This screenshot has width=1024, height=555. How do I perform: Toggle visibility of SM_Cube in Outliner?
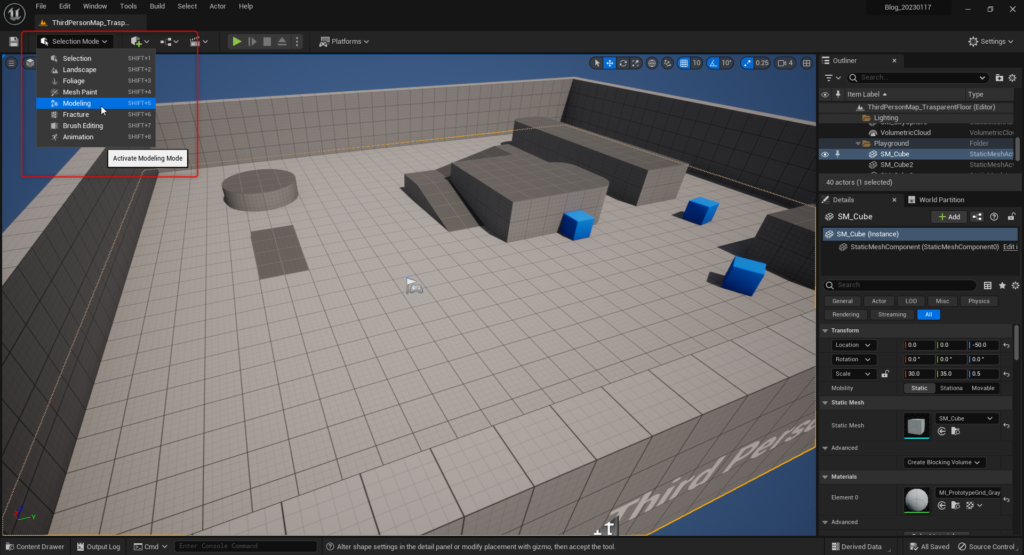(x=825, y=154)
